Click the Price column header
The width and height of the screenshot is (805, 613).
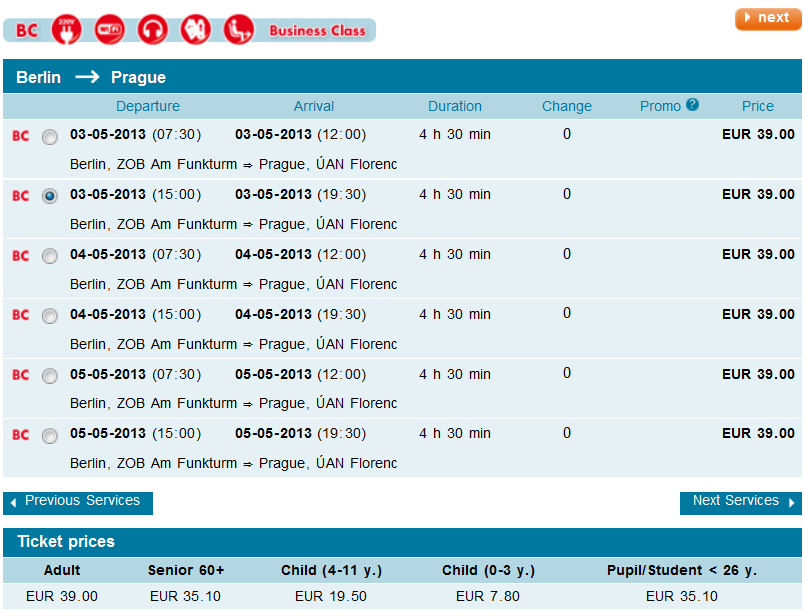click(758, 106)
